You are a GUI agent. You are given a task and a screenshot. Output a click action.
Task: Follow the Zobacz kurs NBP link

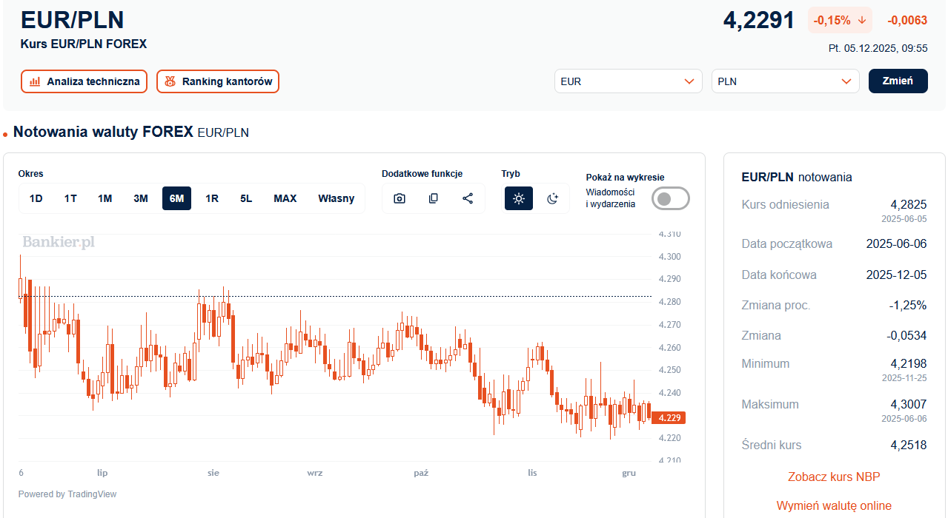point(833,476)
